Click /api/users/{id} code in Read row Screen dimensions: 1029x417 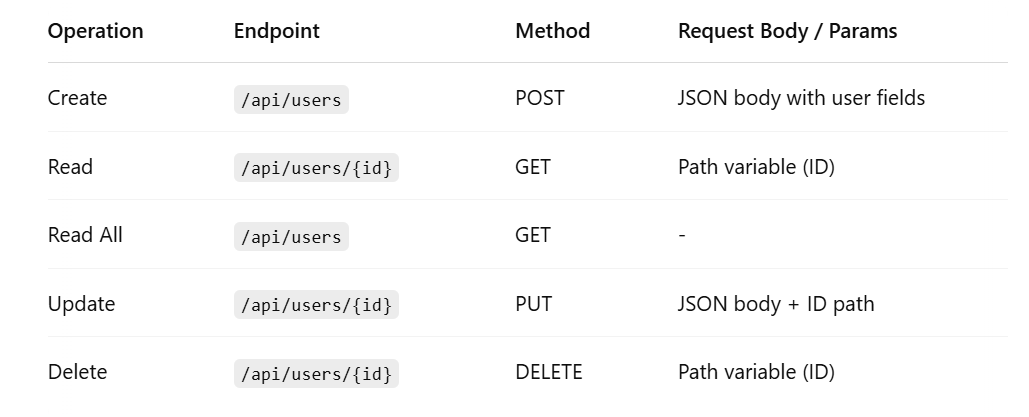316,167
